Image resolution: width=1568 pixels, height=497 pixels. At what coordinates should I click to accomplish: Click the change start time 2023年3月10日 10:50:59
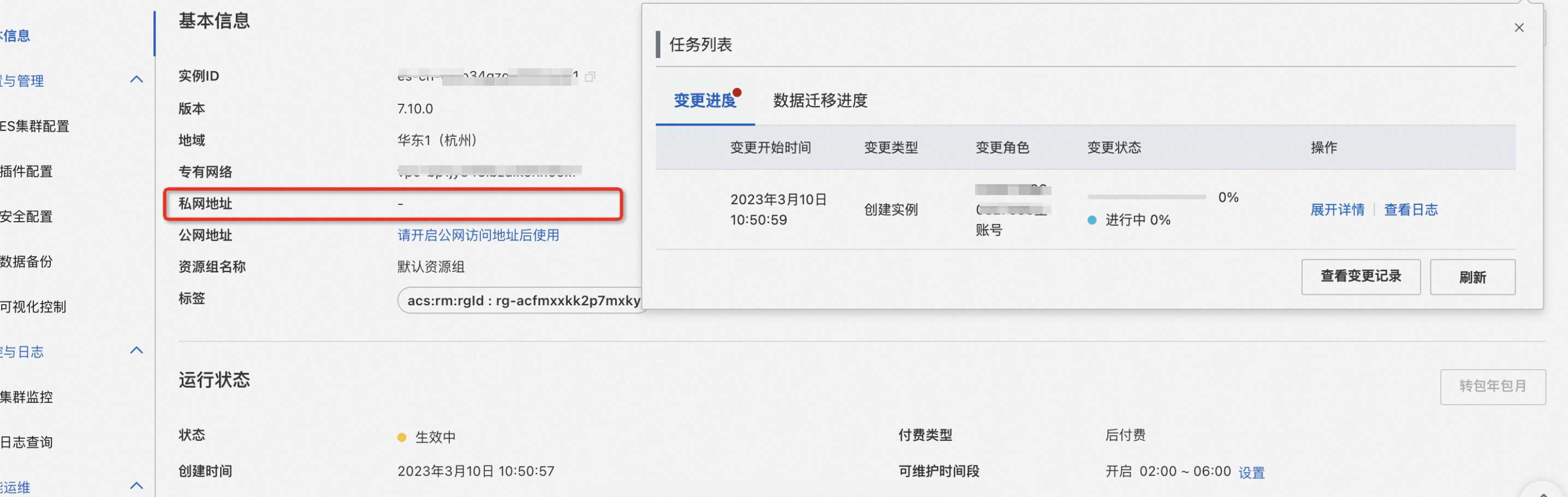(778, 210)
